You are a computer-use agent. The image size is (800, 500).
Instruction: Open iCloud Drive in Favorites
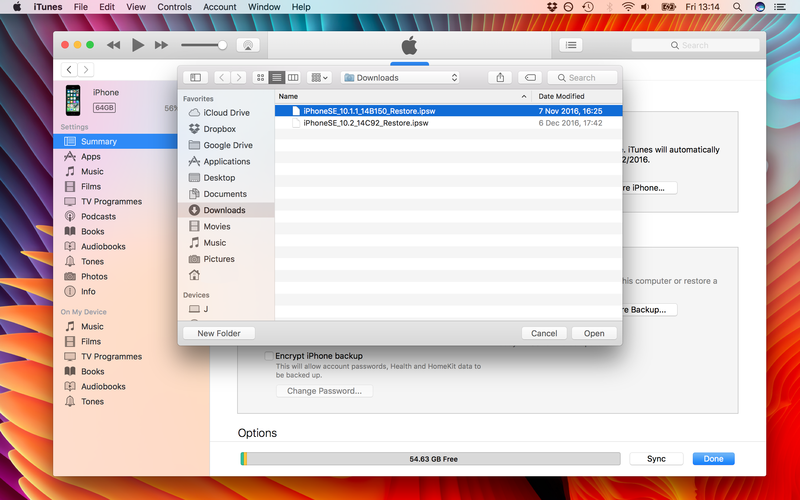(226, 113)
